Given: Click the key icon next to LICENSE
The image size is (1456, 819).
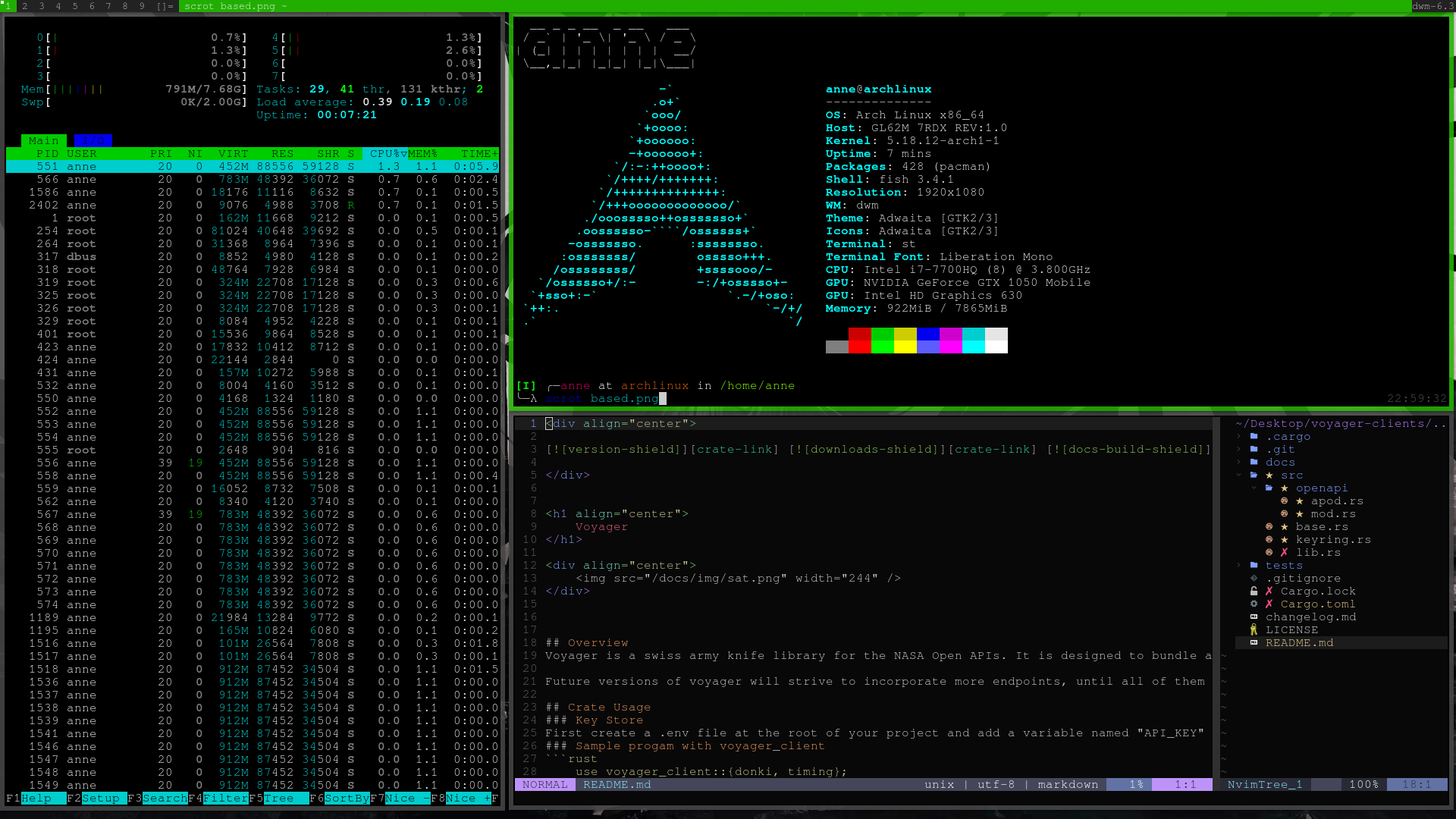Looking at the screenshot, I should coord(1254,630).
